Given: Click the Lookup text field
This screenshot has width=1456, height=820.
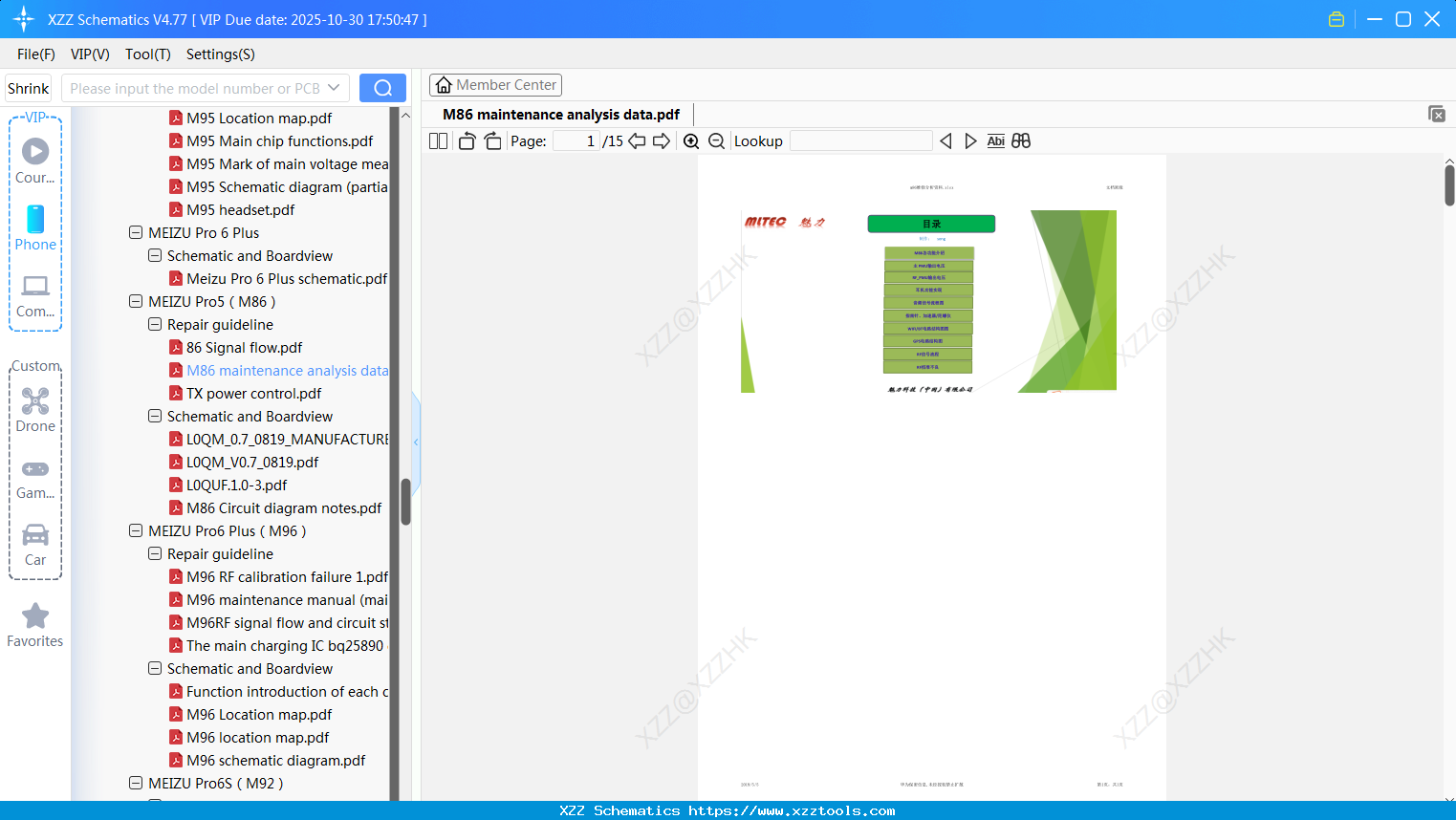Looking at the screenshot, I should 860,141.
